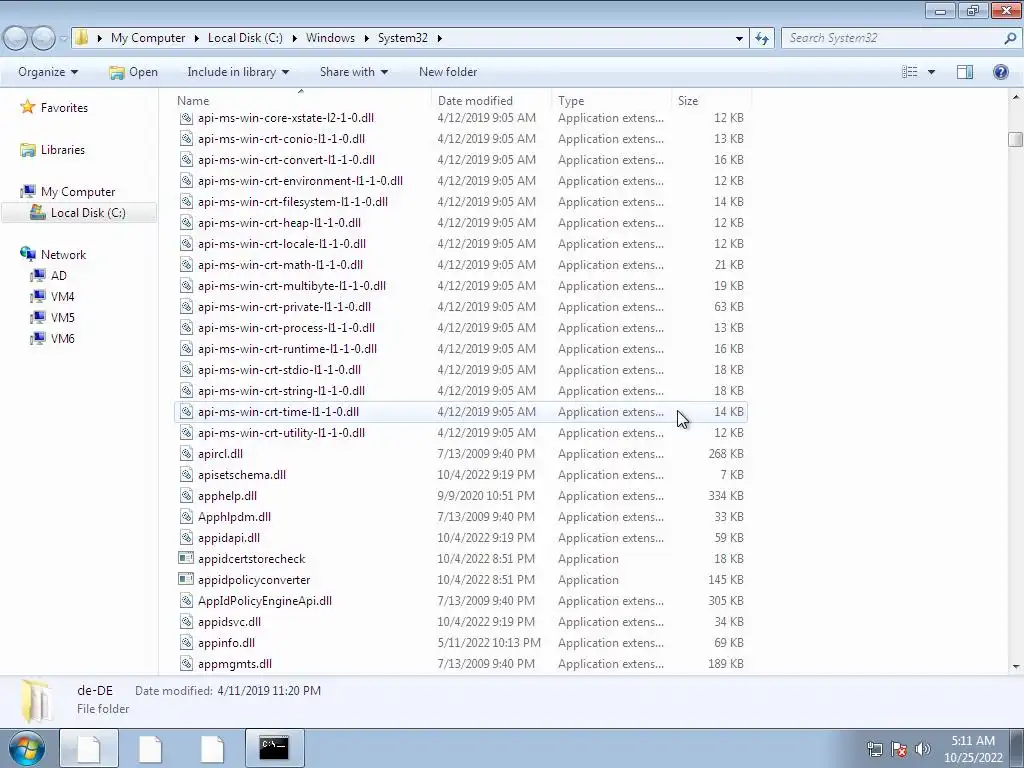
Task: Click the My Computer icon in sidebar
Action: click(x=27, y=191)
